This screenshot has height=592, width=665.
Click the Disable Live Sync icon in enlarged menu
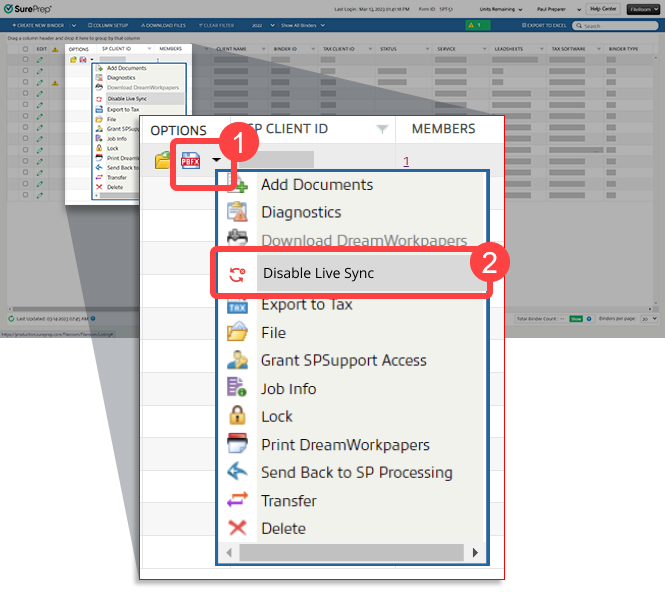(237, 274)
